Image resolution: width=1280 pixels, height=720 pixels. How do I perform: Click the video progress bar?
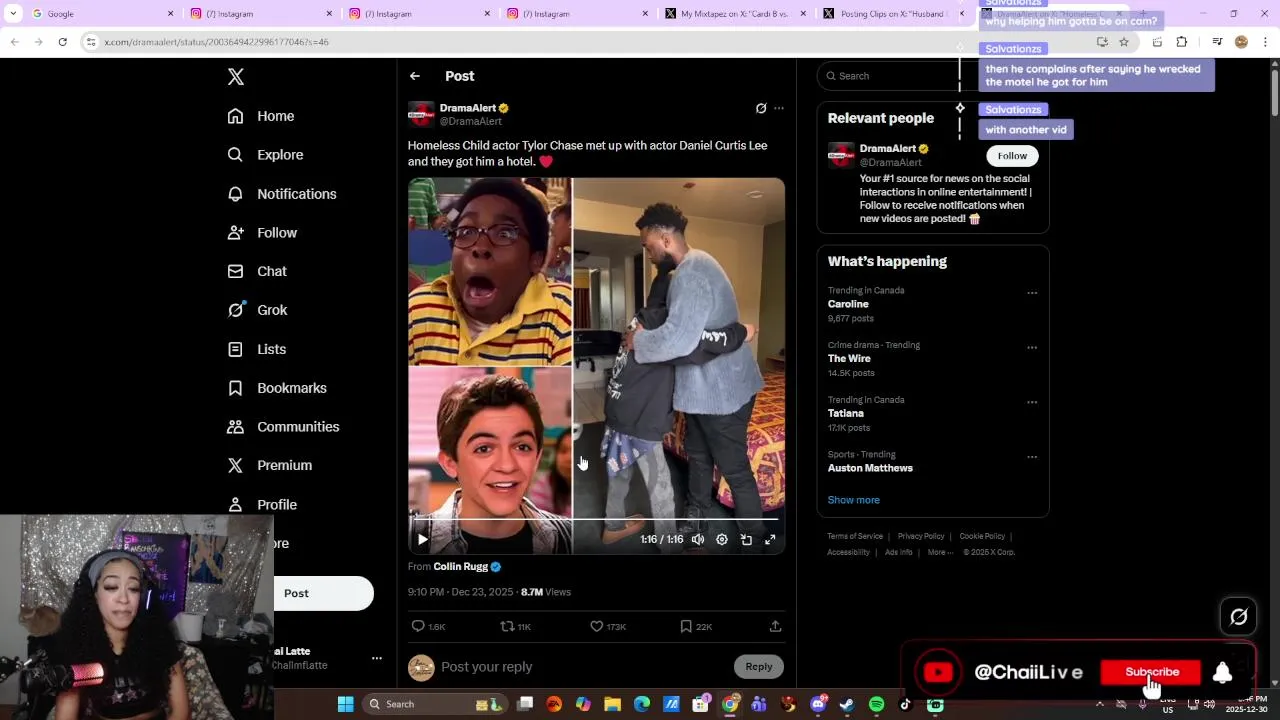(x=596, y=520)
